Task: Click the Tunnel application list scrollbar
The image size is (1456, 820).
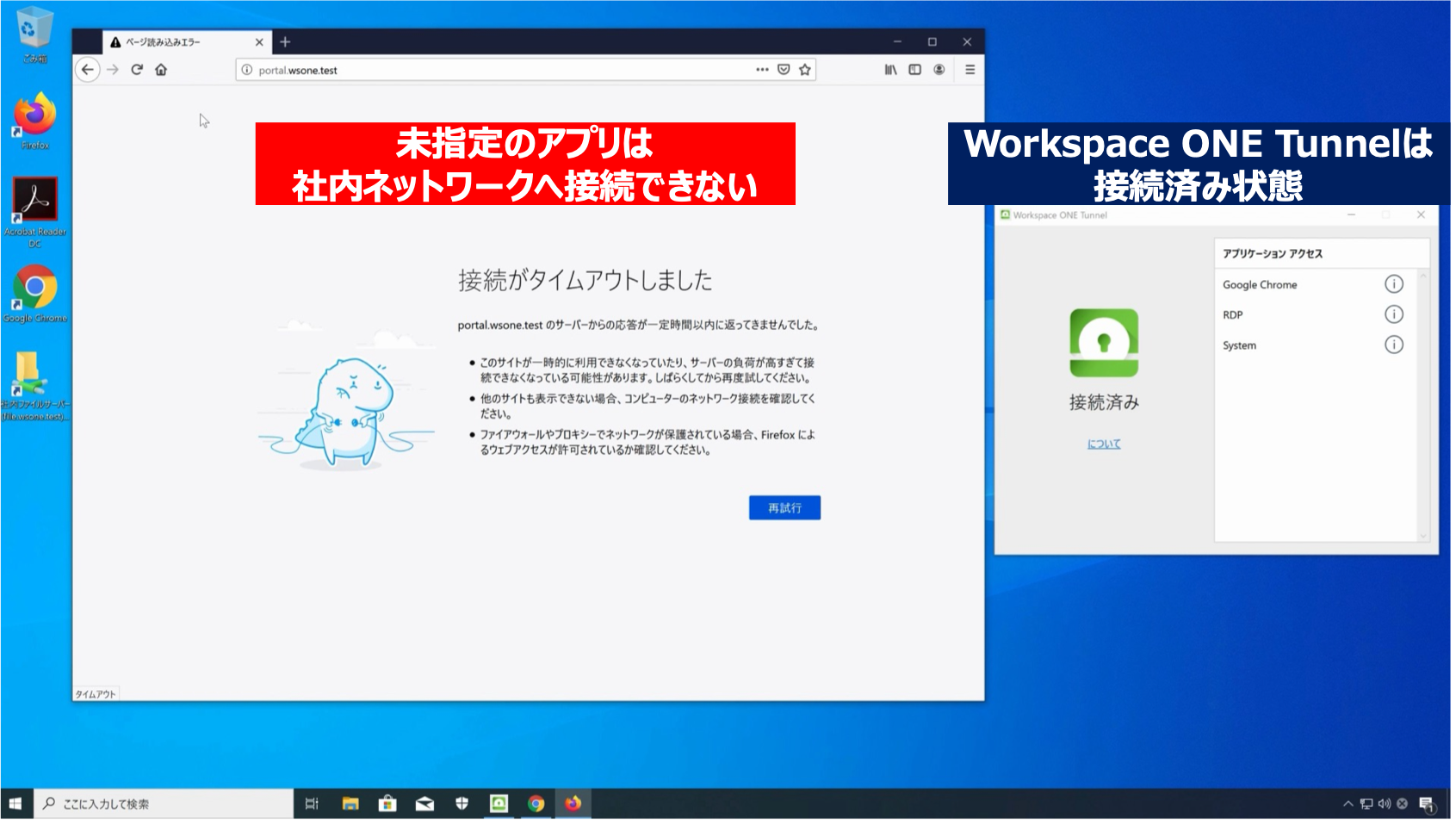Action: tap(1423, 405)
